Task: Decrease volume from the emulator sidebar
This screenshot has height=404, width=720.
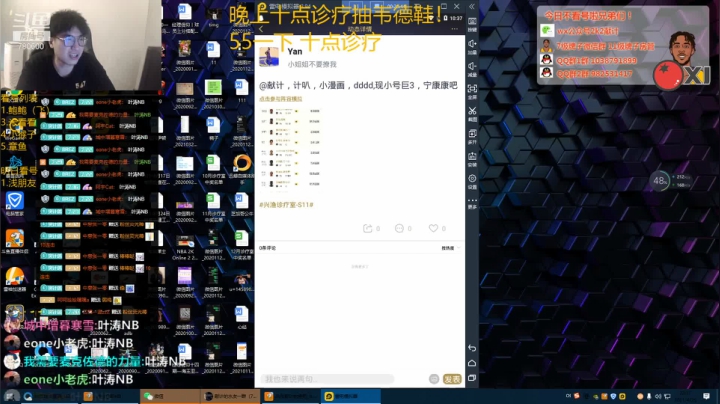Action: pos(472,69)
